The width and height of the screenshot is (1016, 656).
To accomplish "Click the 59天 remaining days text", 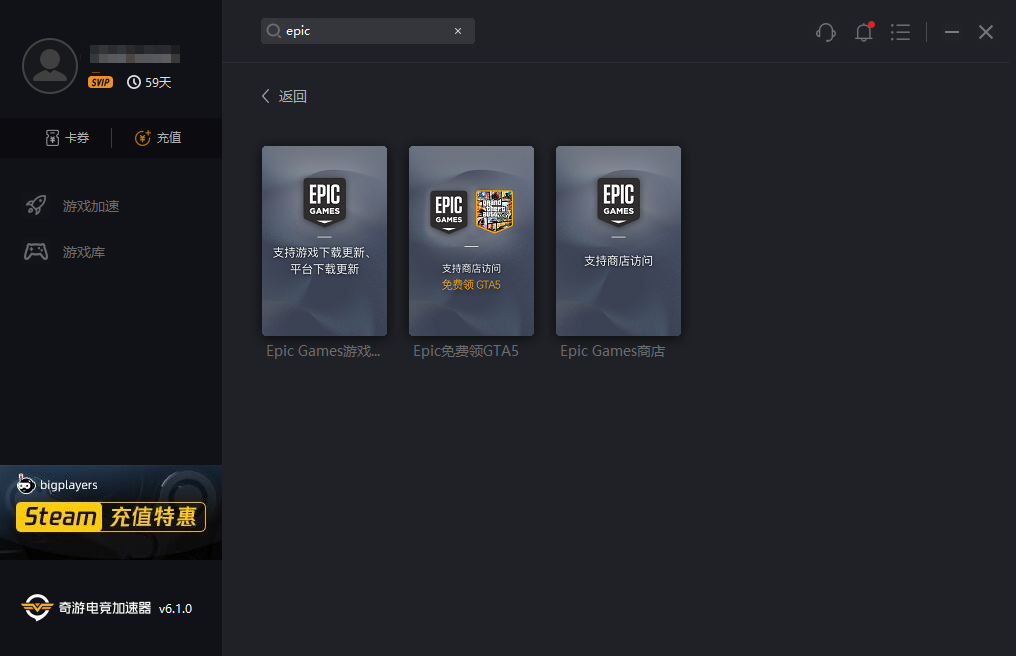I will click(158, 82).
